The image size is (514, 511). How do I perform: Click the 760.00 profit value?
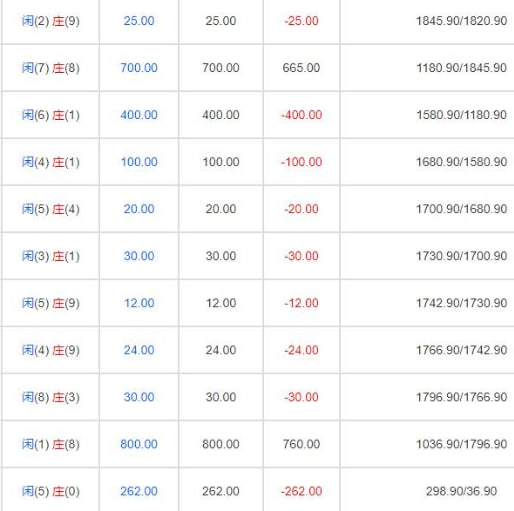pos(301,444)
